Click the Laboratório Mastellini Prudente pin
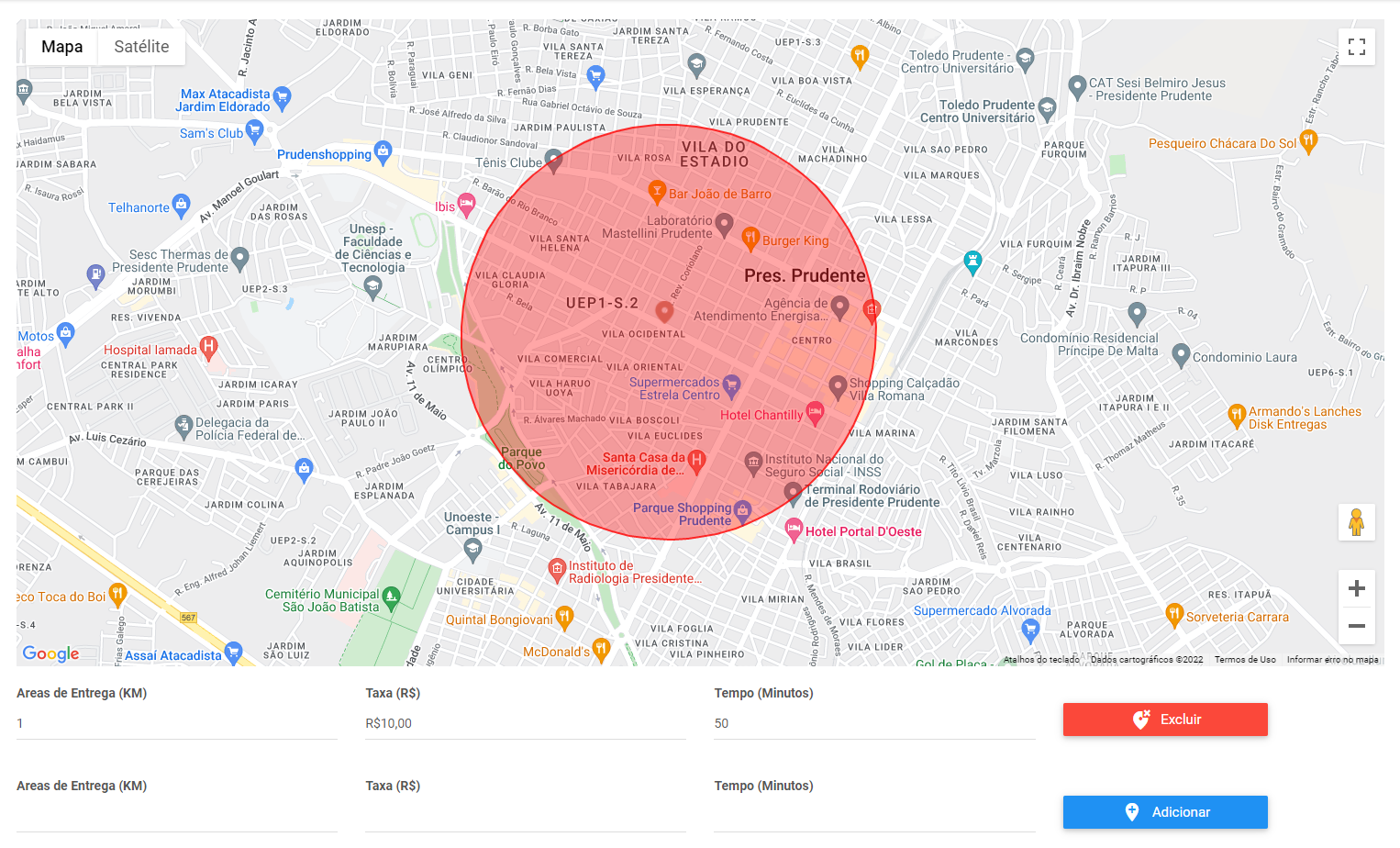The image size is (1400, 848). click(724, 224)
